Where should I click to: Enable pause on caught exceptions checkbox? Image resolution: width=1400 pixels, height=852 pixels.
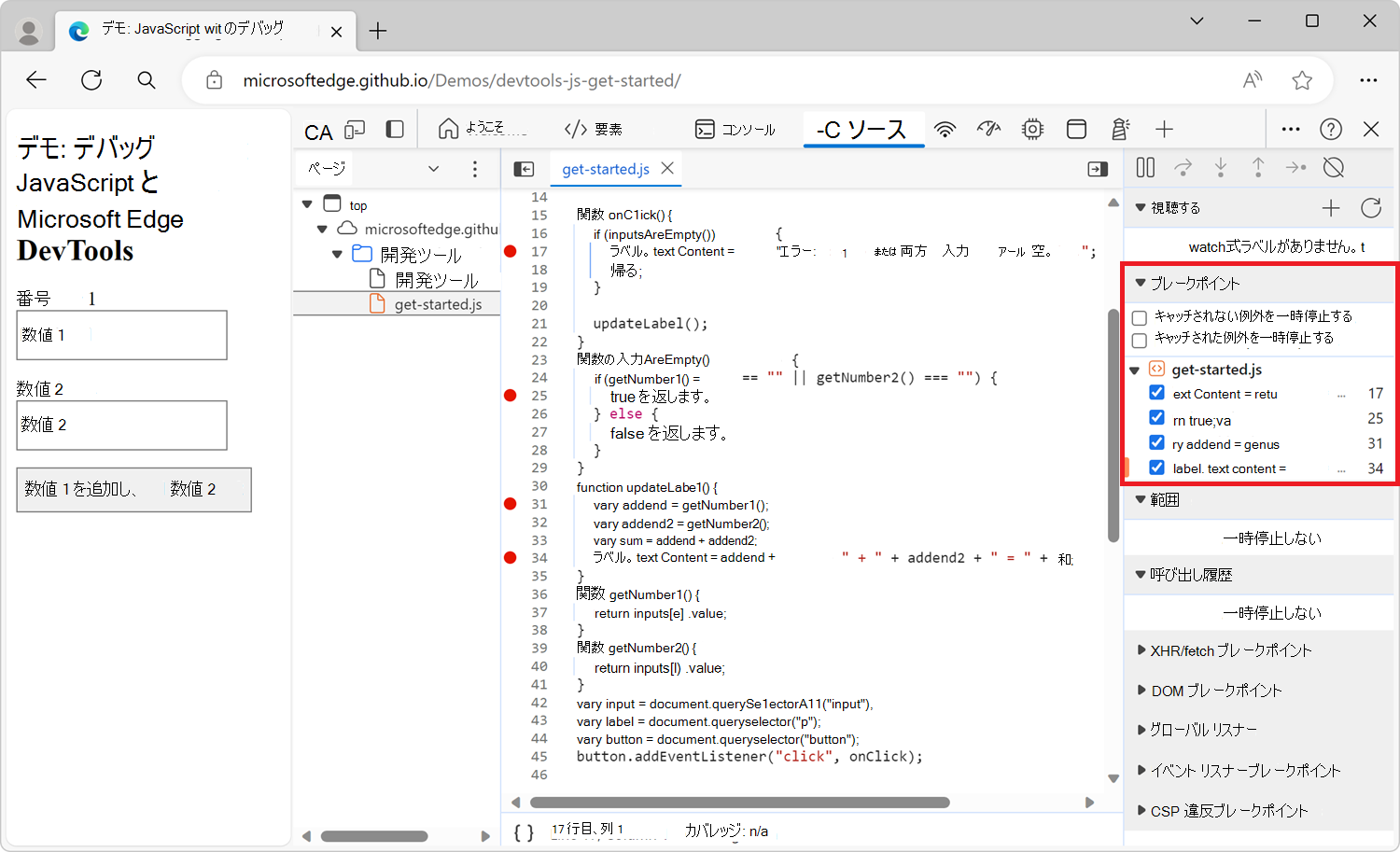pyautogui.click(x=1140, y=340)
